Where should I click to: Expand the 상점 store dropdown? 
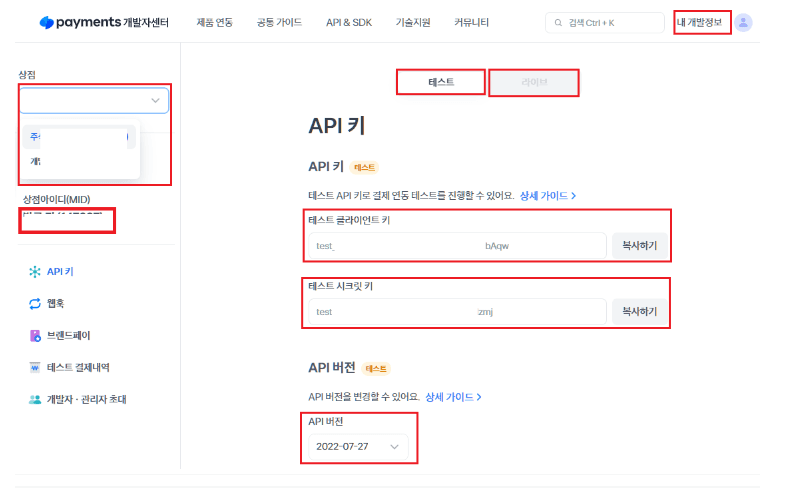94,100
